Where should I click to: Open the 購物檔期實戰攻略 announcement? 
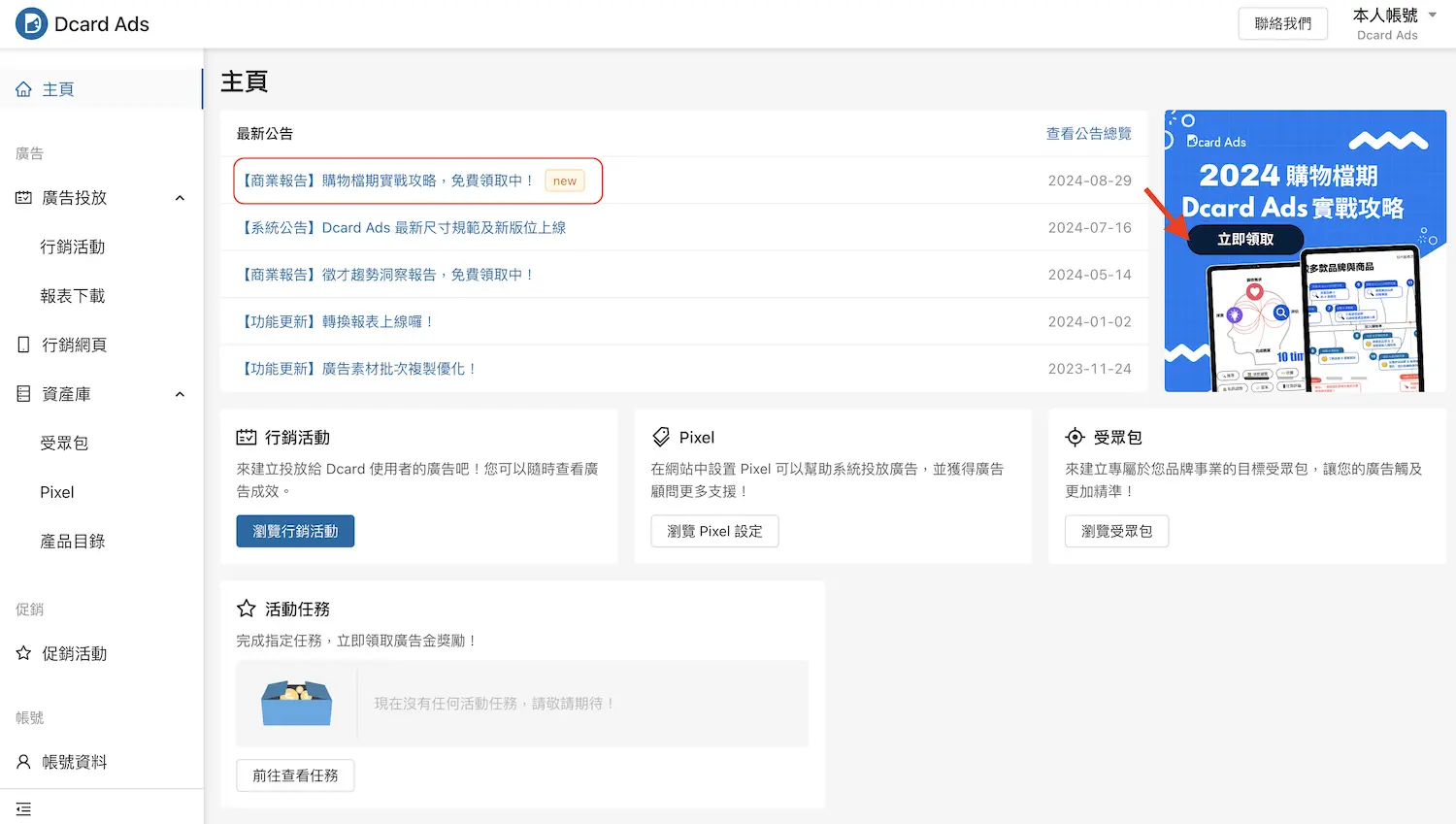tap(388, 181)
